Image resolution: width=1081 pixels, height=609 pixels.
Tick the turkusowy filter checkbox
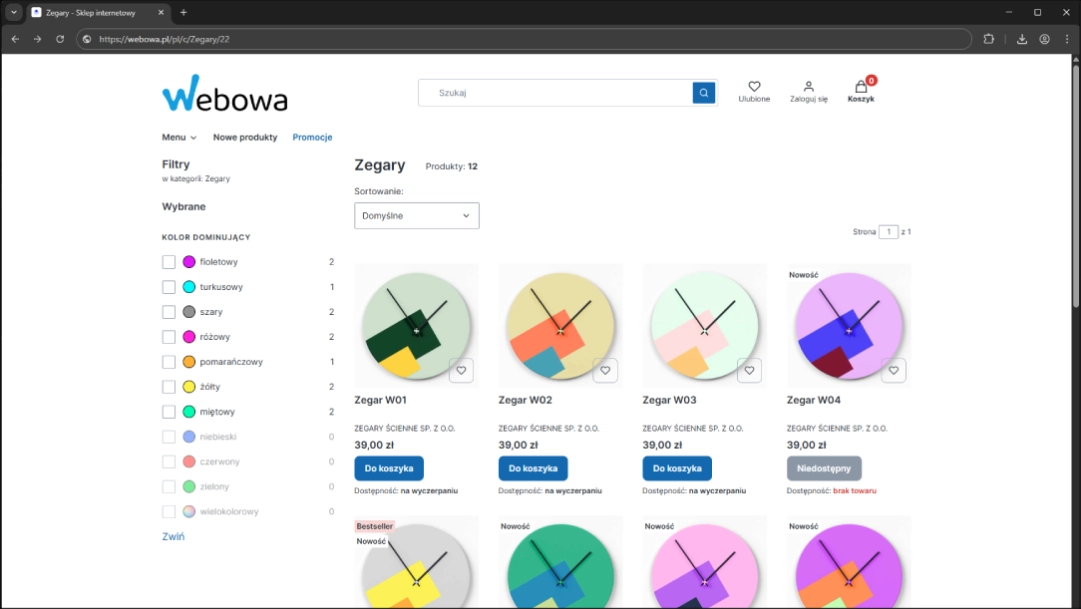click(169, 287)
